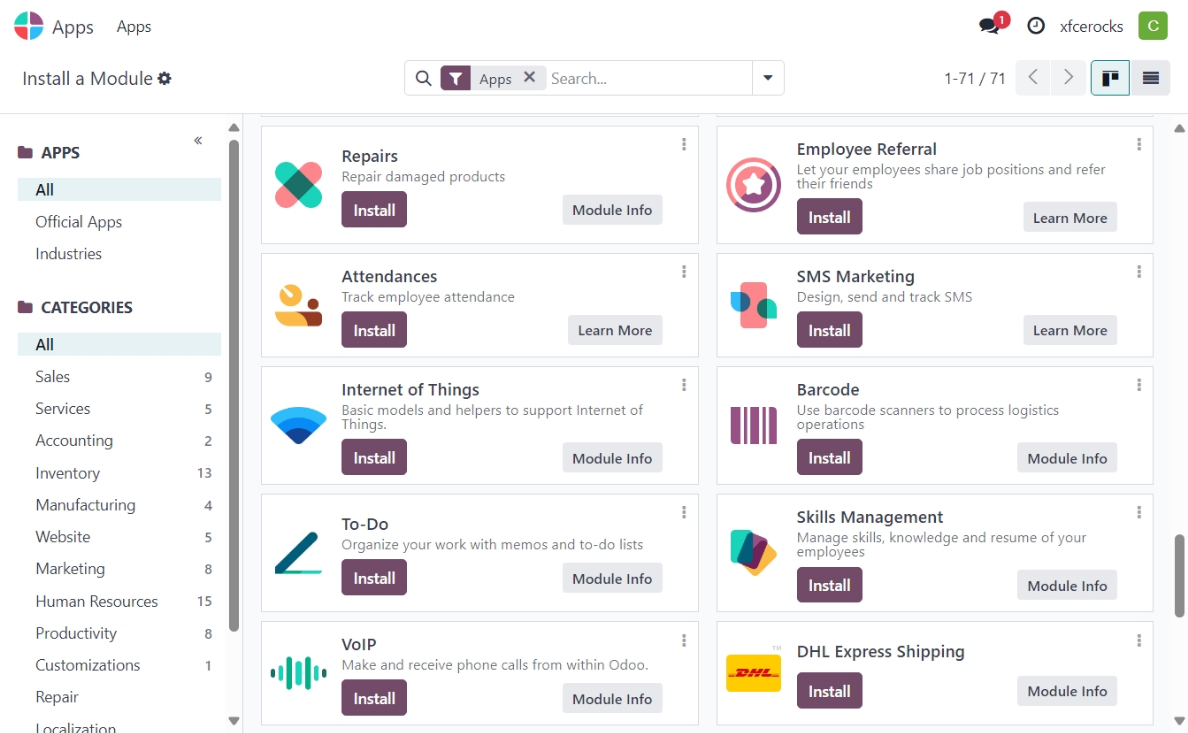1188x733 pixels.
Task: Open the conversations chat icon
Action: (990, 26)
